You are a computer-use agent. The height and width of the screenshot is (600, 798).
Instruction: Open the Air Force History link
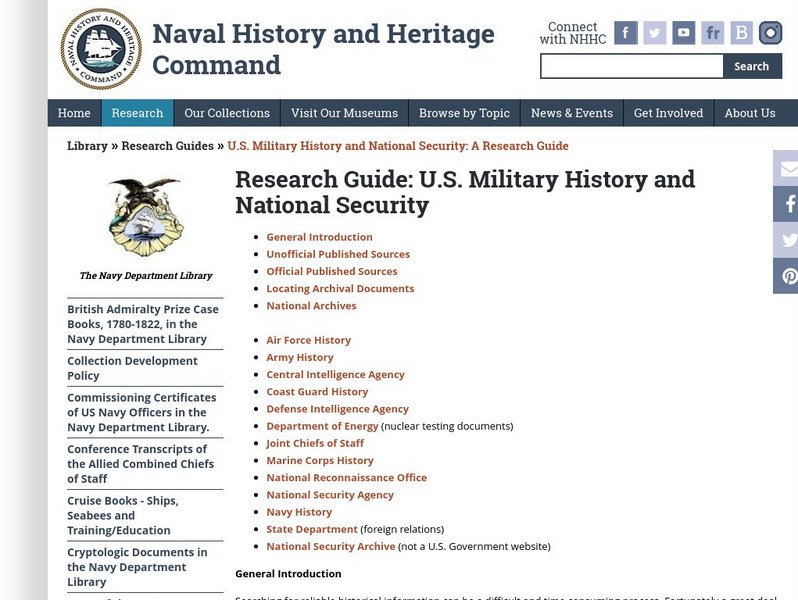click(x=308, y=340)
